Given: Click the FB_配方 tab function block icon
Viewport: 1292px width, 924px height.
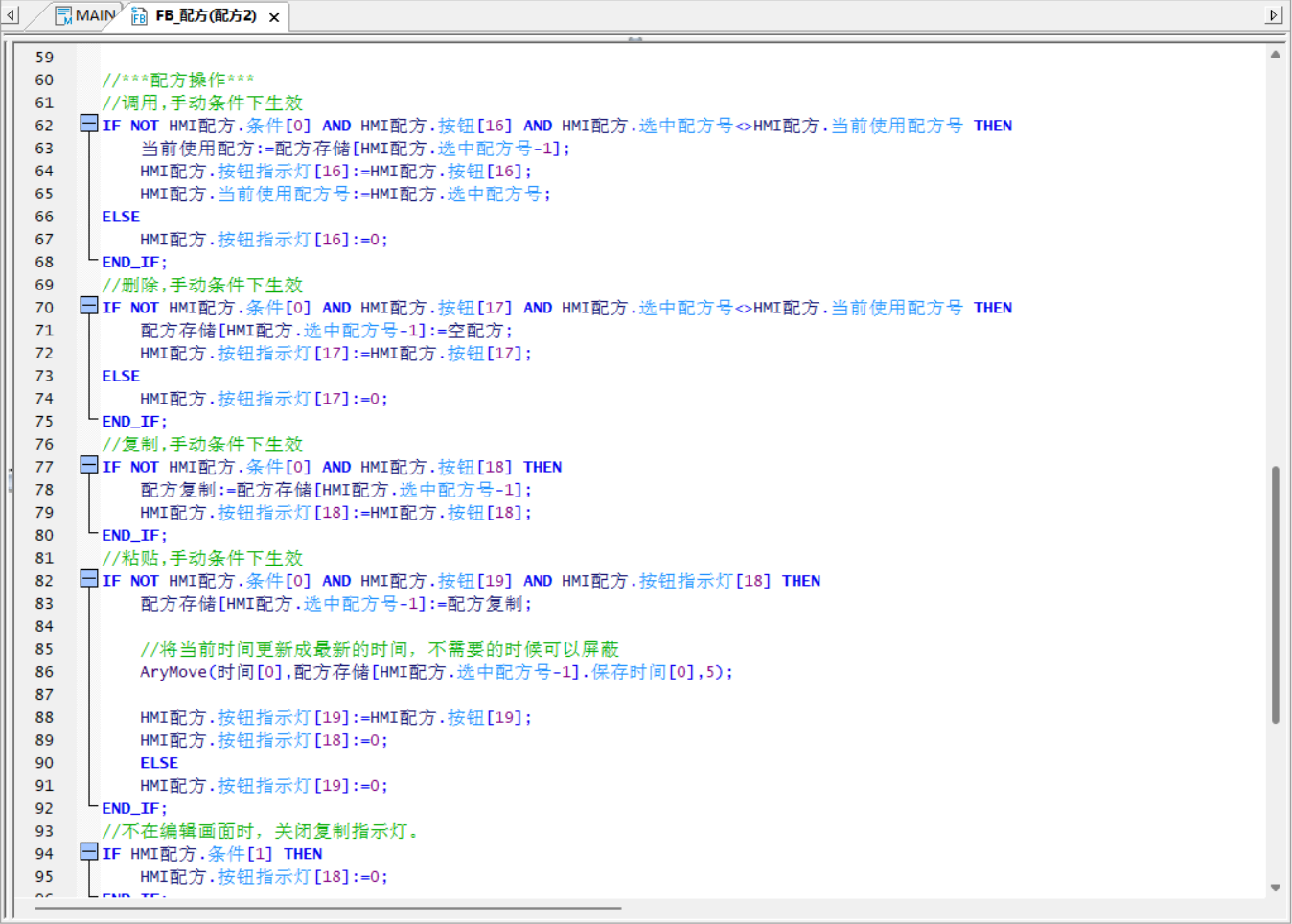Looking at the screenshot, I should pyautogui.click(x=139, y=16).
